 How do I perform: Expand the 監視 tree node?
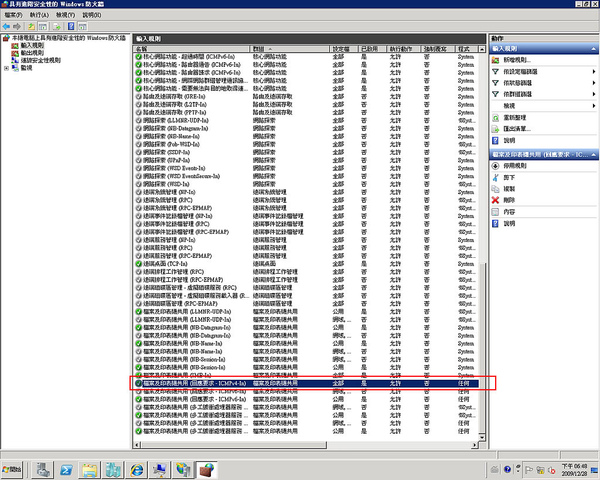click(6, 68)
